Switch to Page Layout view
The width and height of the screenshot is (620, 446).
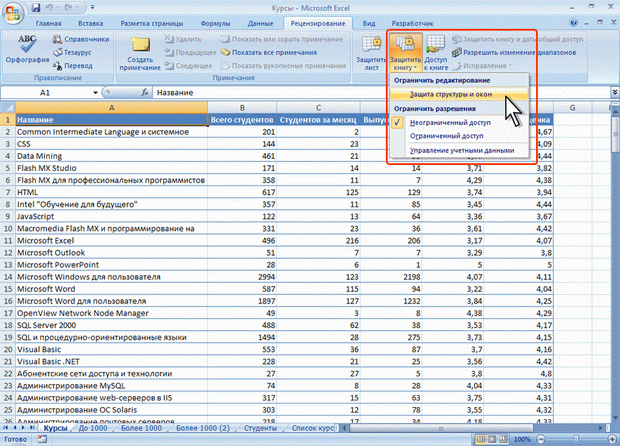492,439
